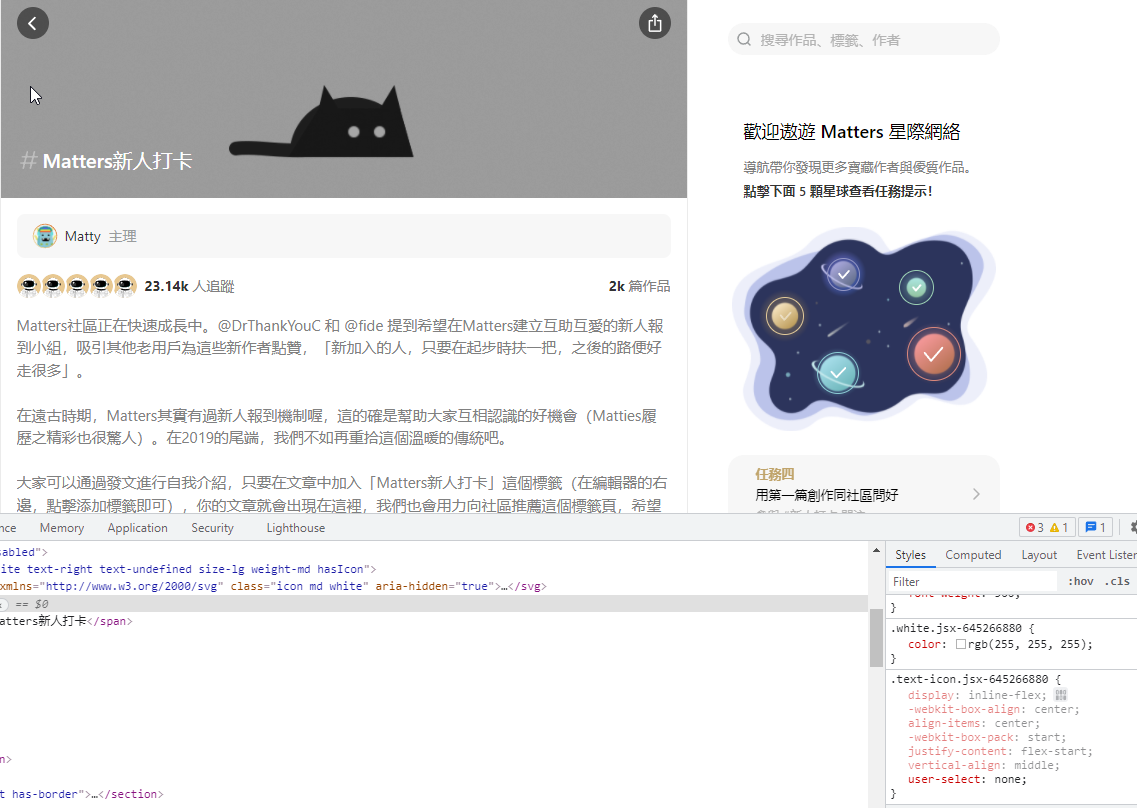1137x808 pixels.
Task: Click the '-webkit-box-align: center;' declaration
Action: [993, 709]
